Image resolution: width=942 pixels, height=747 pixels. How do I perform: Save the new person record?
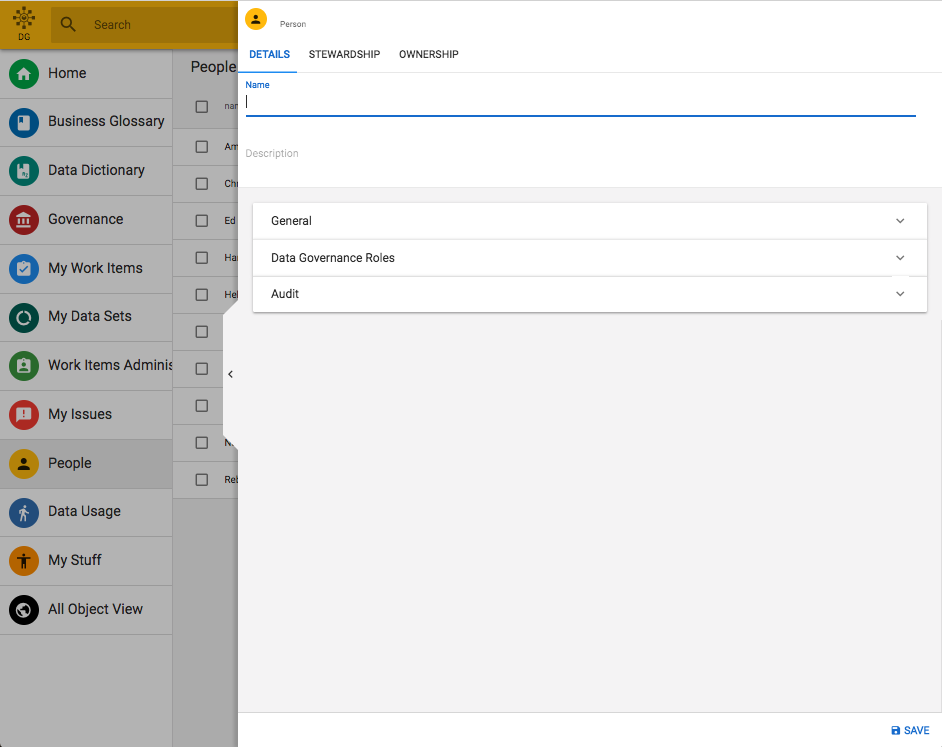click(x=910, y=730)
